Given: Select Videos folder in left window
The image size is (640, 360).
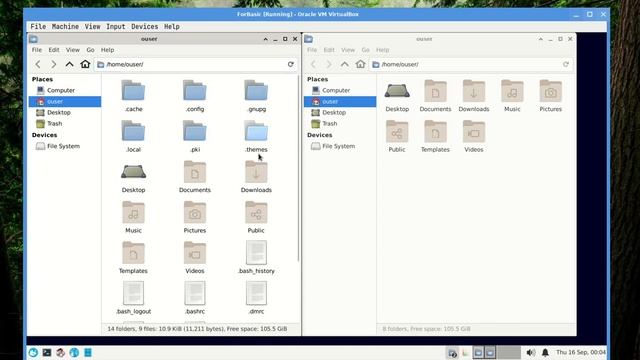Looking at the screenshot, I should [x=195, y=257].
